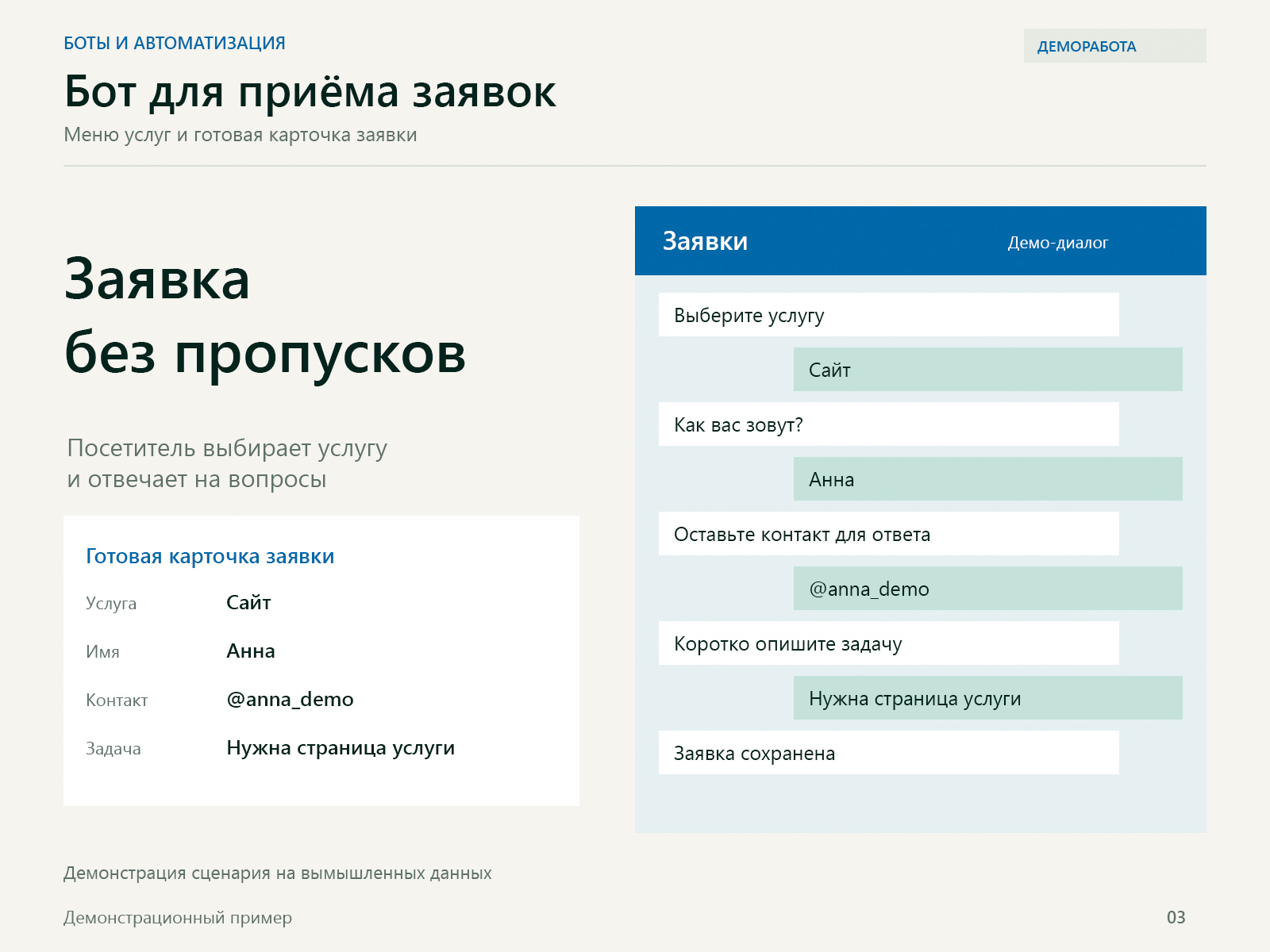This screenshot has height=952, width=1270.
Task: Click the '@anna_demo' value in the card
Action: point(290,700)
